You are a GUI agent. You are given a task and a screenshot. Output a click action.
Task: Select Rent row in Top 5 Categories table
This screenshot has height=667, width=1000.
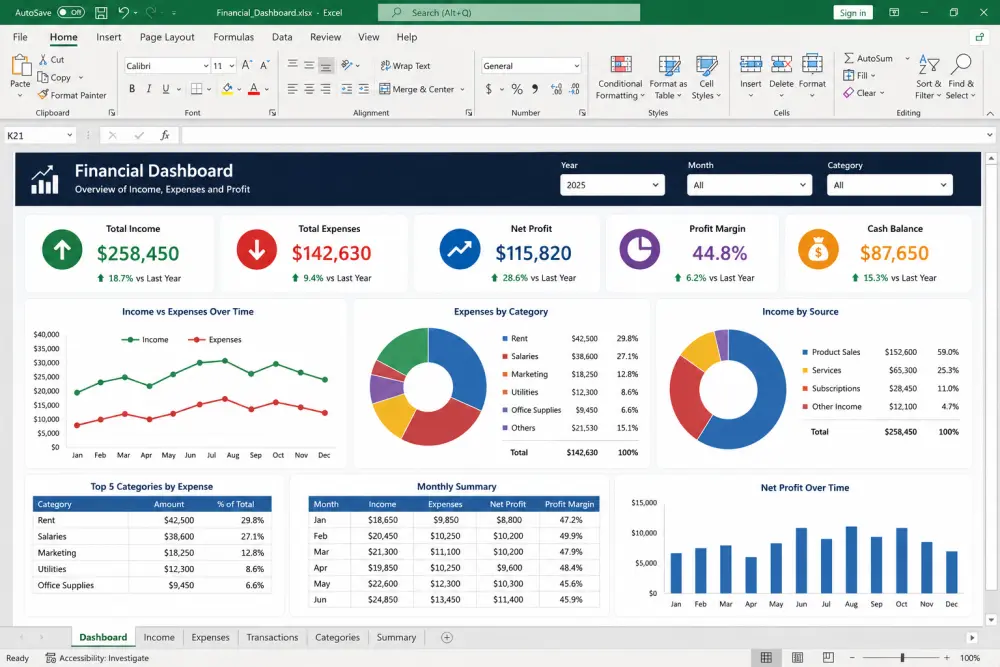pyautogui.click(x=152, y=520)
